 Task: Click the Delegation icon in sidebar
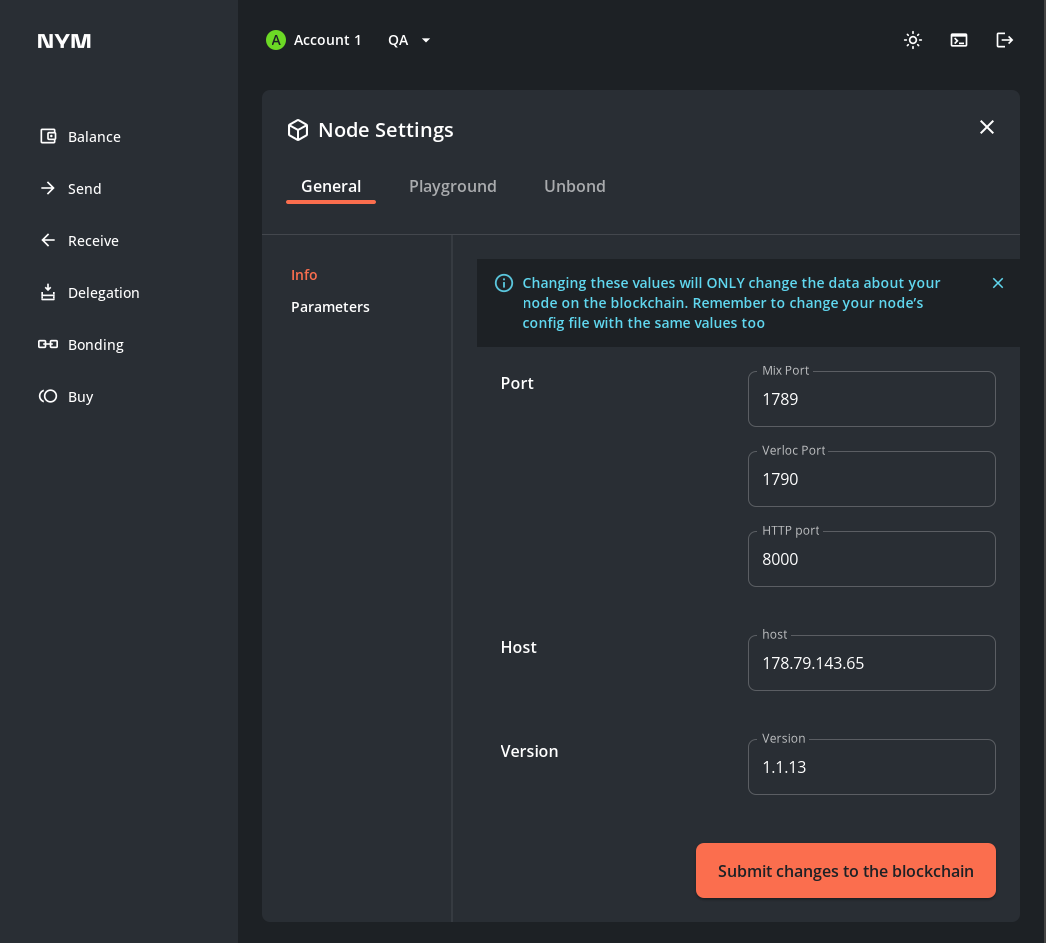[48, 292]
